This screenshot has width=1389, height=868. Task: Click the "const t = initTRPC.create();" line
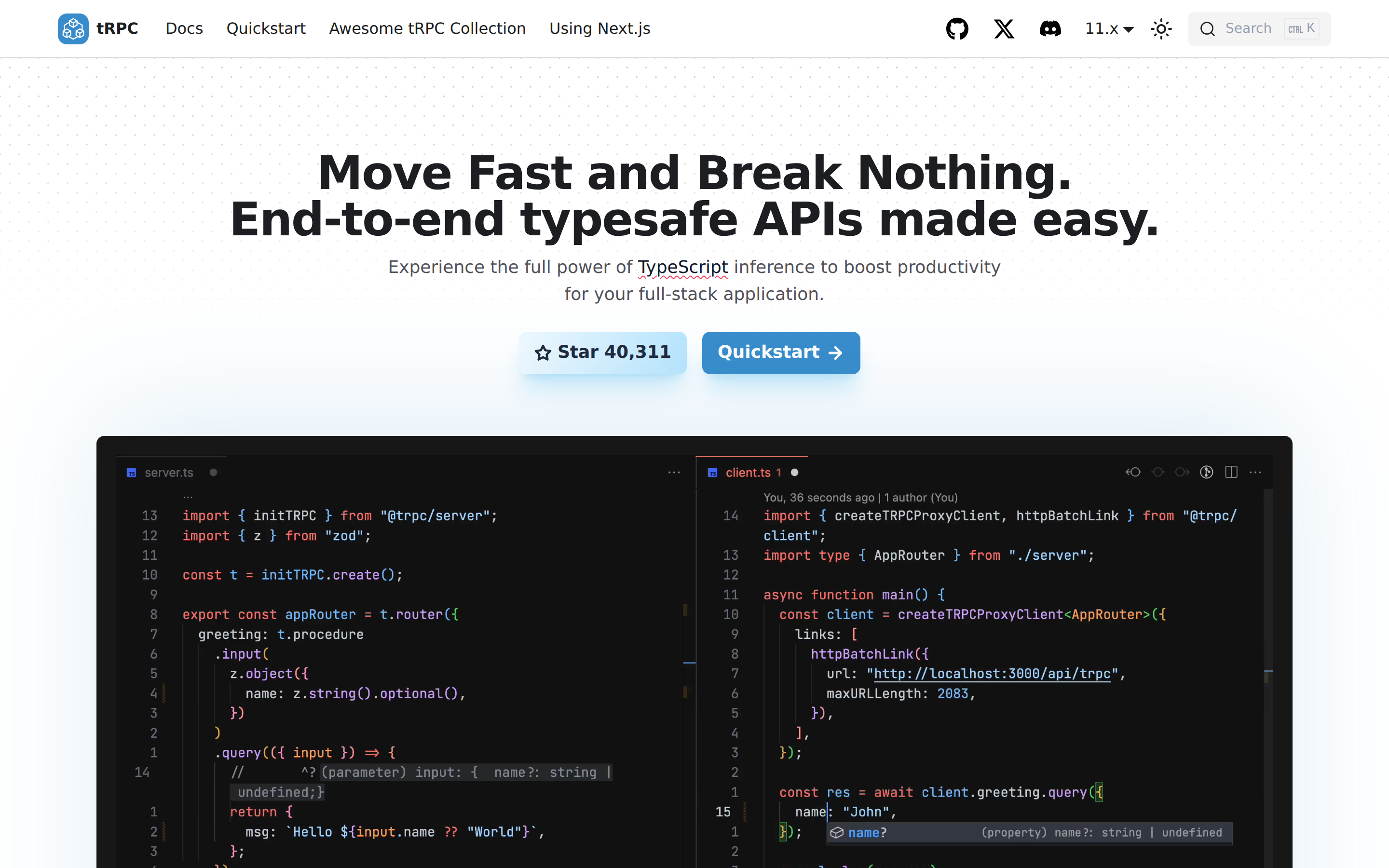point(293,575)
